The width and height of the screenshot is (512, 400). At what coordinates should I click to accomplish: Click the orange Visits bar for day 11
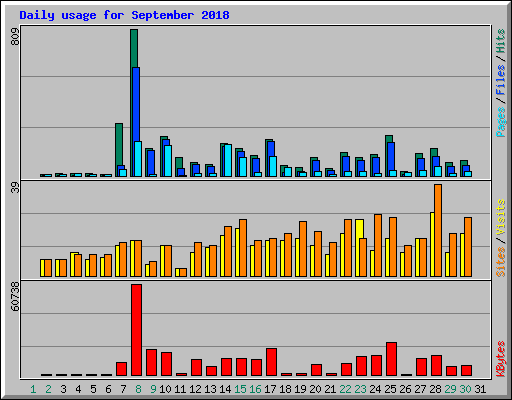point(183,272)
